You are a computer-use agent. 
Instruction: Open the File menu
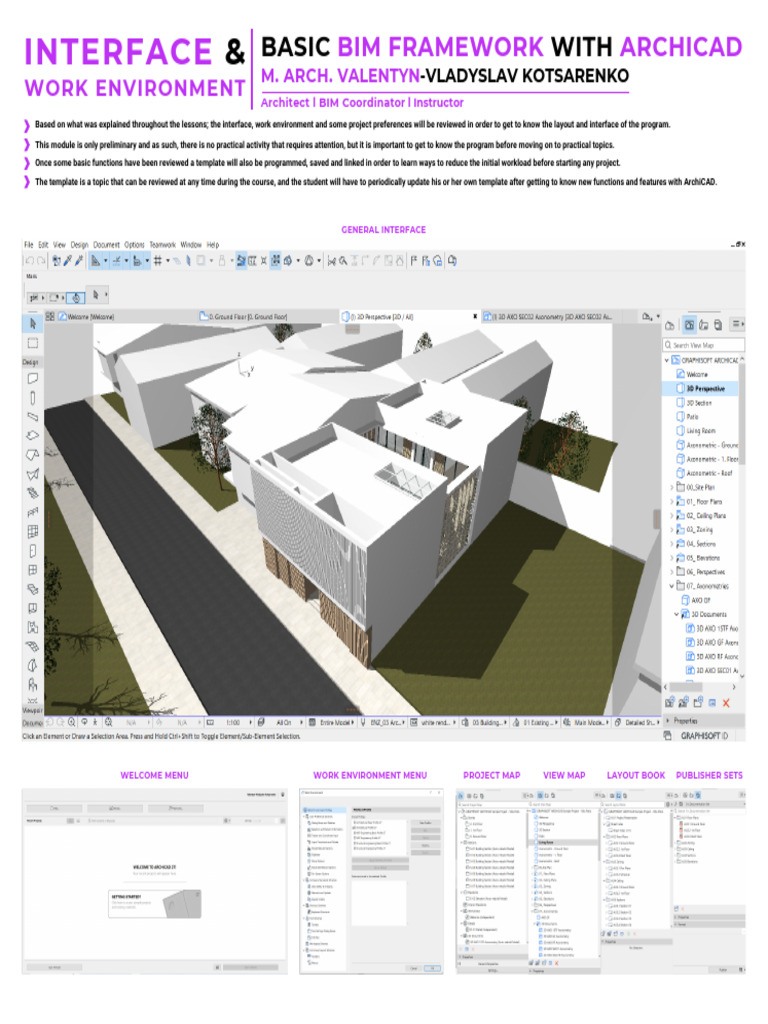[29, 245]
